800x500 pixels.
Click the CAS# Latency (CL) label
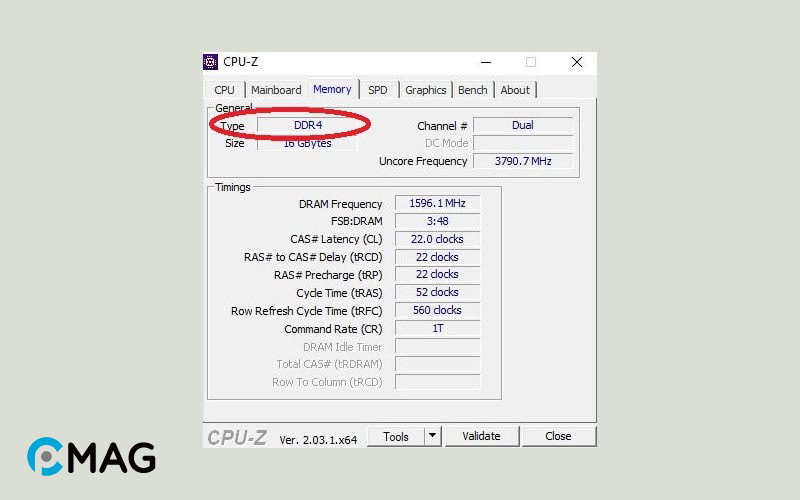click(336, 239)
